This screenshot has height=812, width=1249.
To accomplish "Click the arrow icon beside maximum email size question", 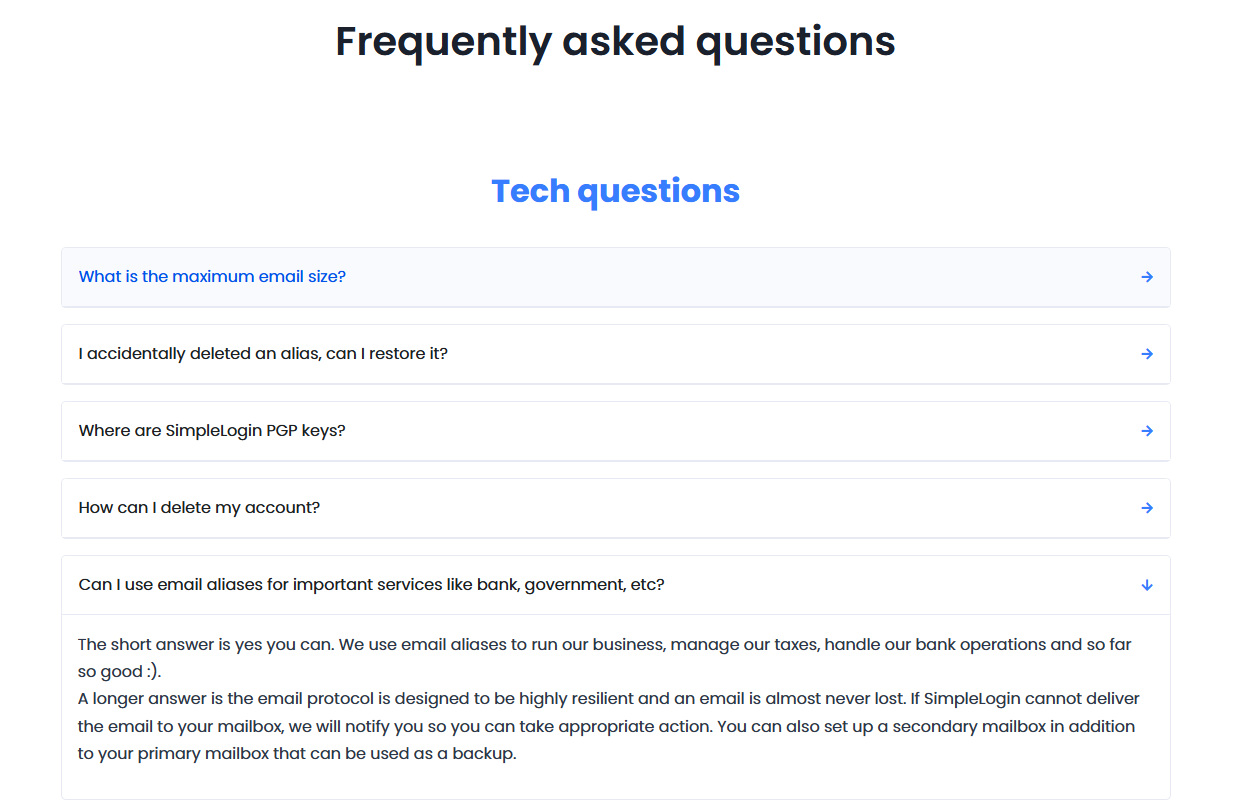I will [x=1147, y=277].
